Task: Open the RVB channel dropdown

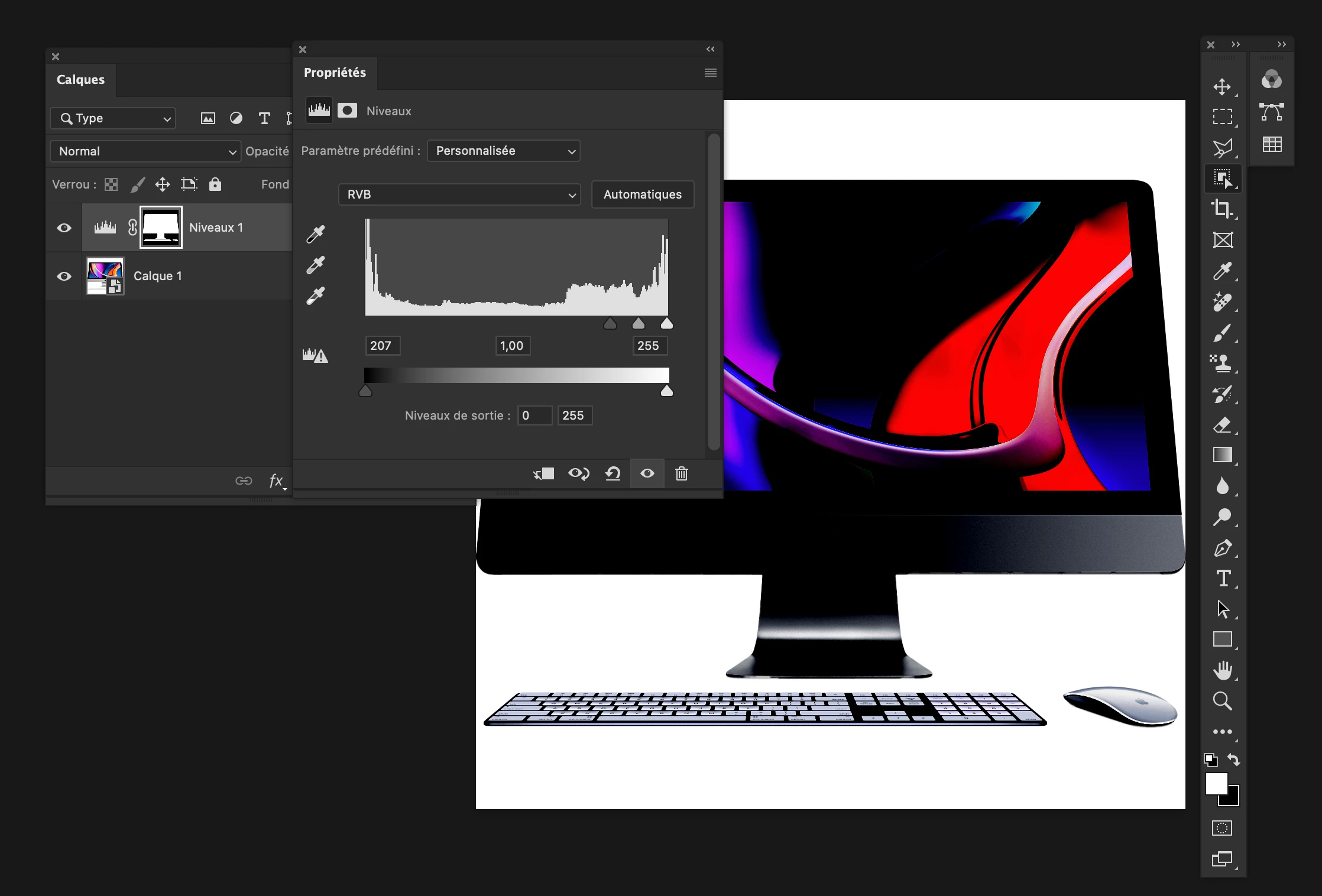Action: (x=459, y=194)
